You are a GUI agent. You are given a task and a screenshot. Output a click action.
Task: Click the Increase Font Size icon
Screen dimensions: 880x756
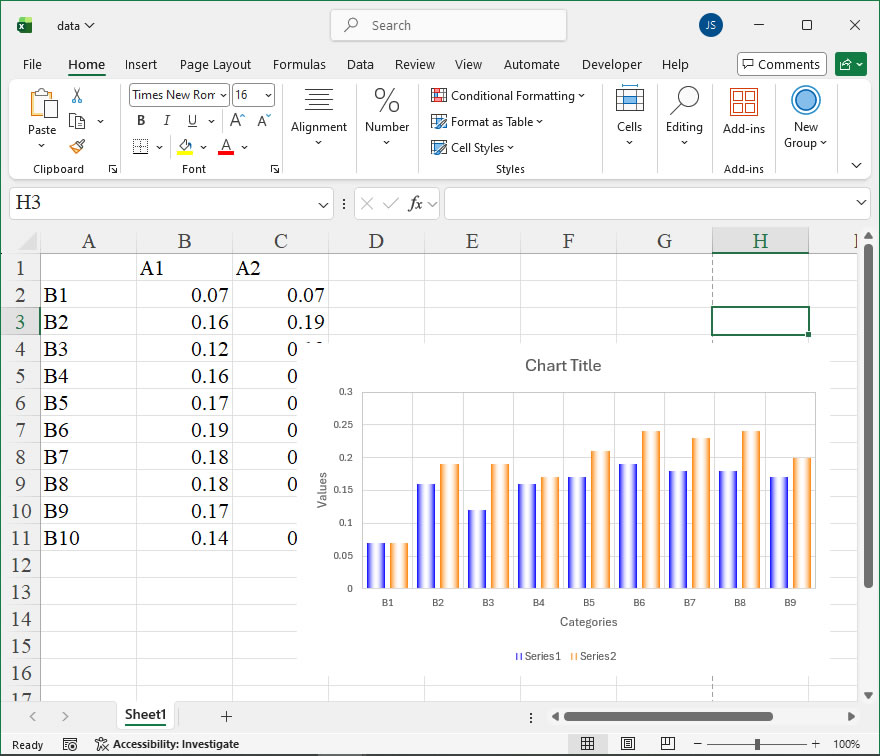238,121
